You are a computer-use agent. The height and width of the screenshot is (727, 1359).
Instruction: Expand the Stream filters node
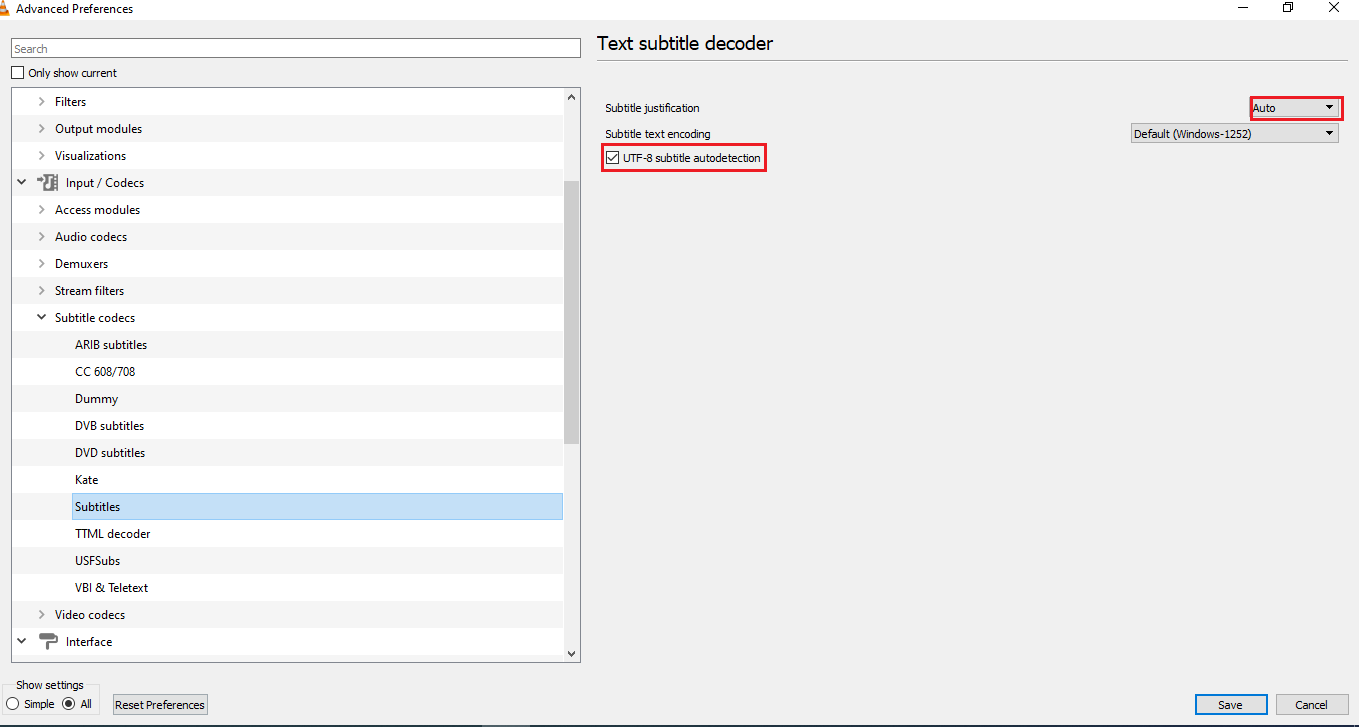(x=41, y=291)
